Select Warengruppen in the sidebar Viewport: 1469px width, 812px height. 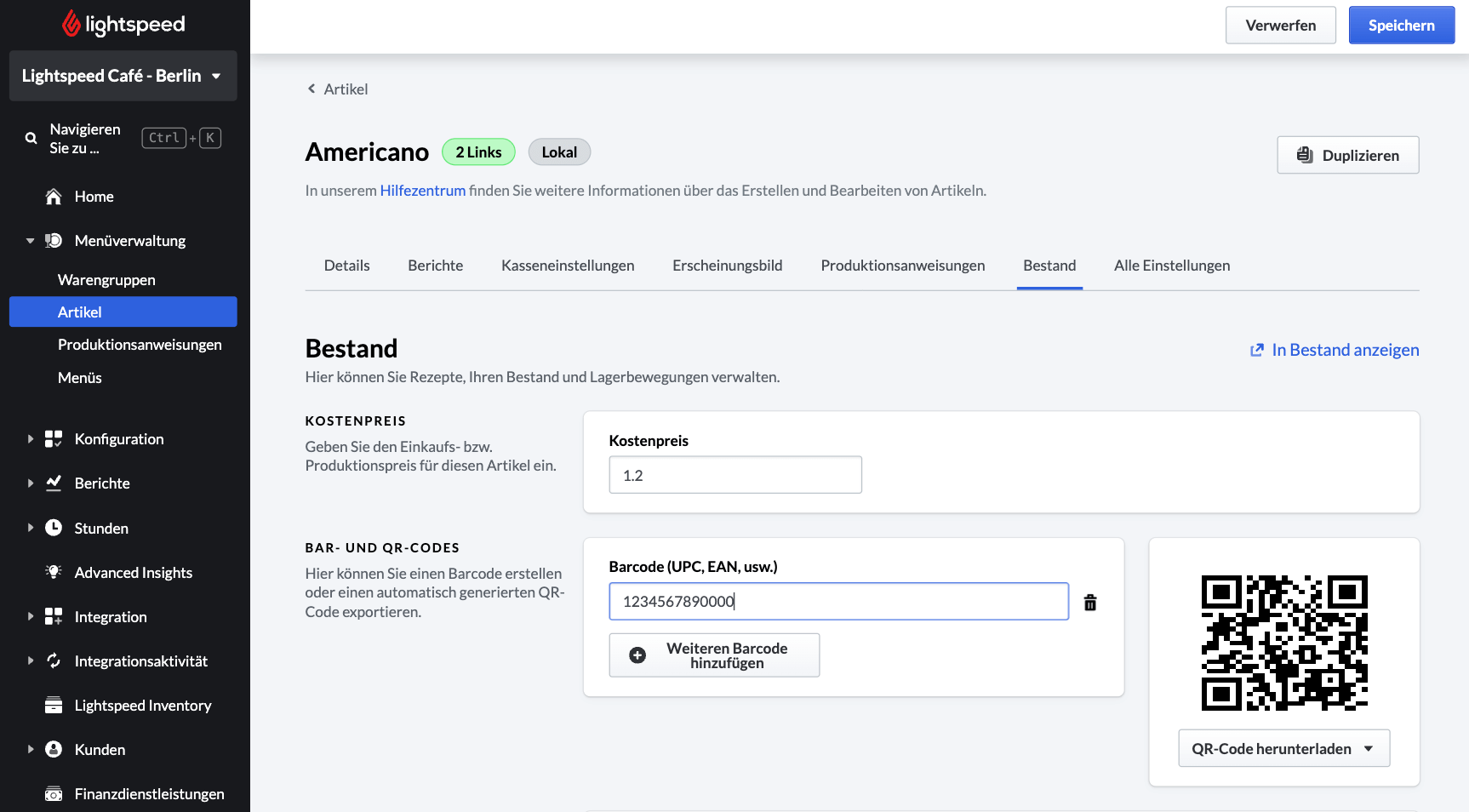tap(106, 280)
